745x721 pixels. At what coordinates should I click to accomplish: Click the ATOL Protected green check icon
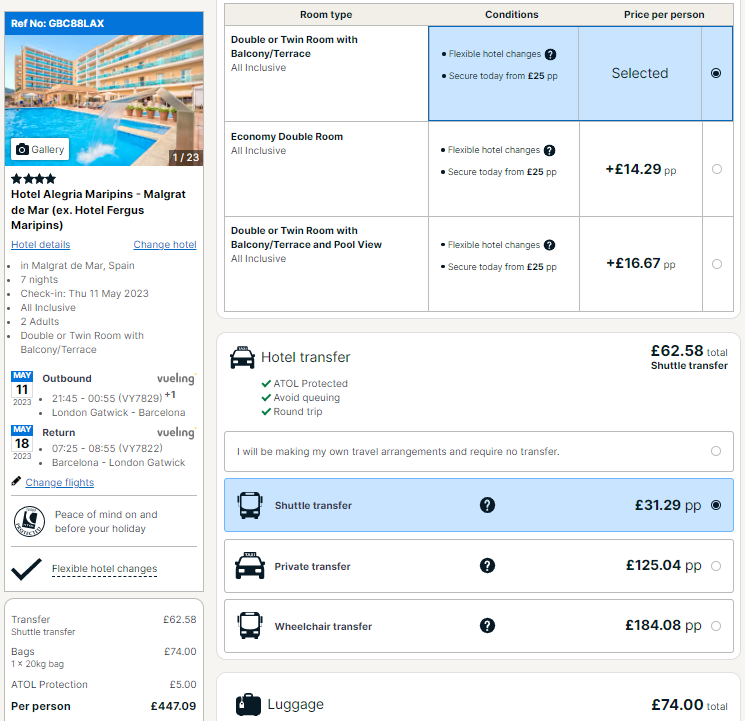click(266, 383)
